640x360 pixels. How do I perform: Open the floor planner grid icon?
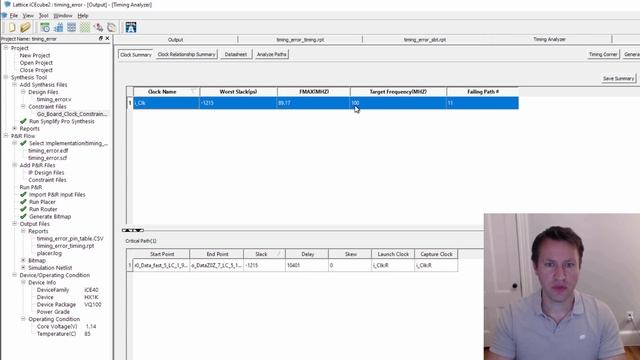click(x=71, y=27)
